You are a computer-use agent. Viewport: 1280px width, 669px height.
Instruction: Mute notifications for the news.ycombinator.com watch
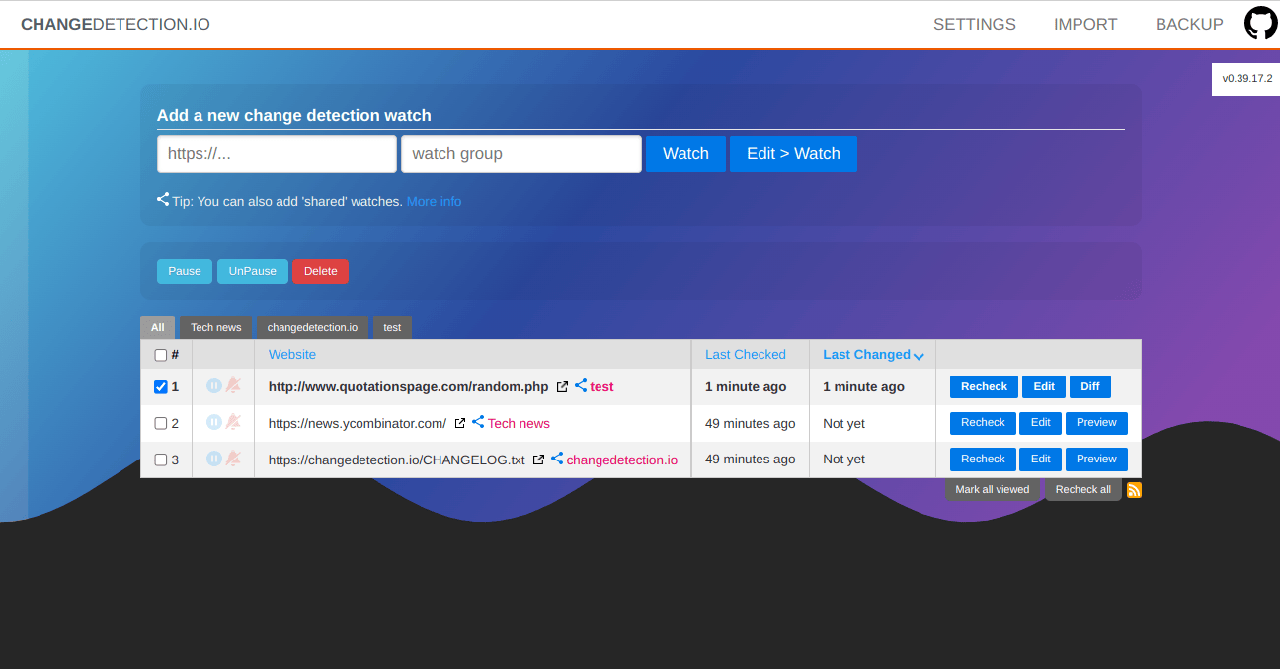point(233,422)
